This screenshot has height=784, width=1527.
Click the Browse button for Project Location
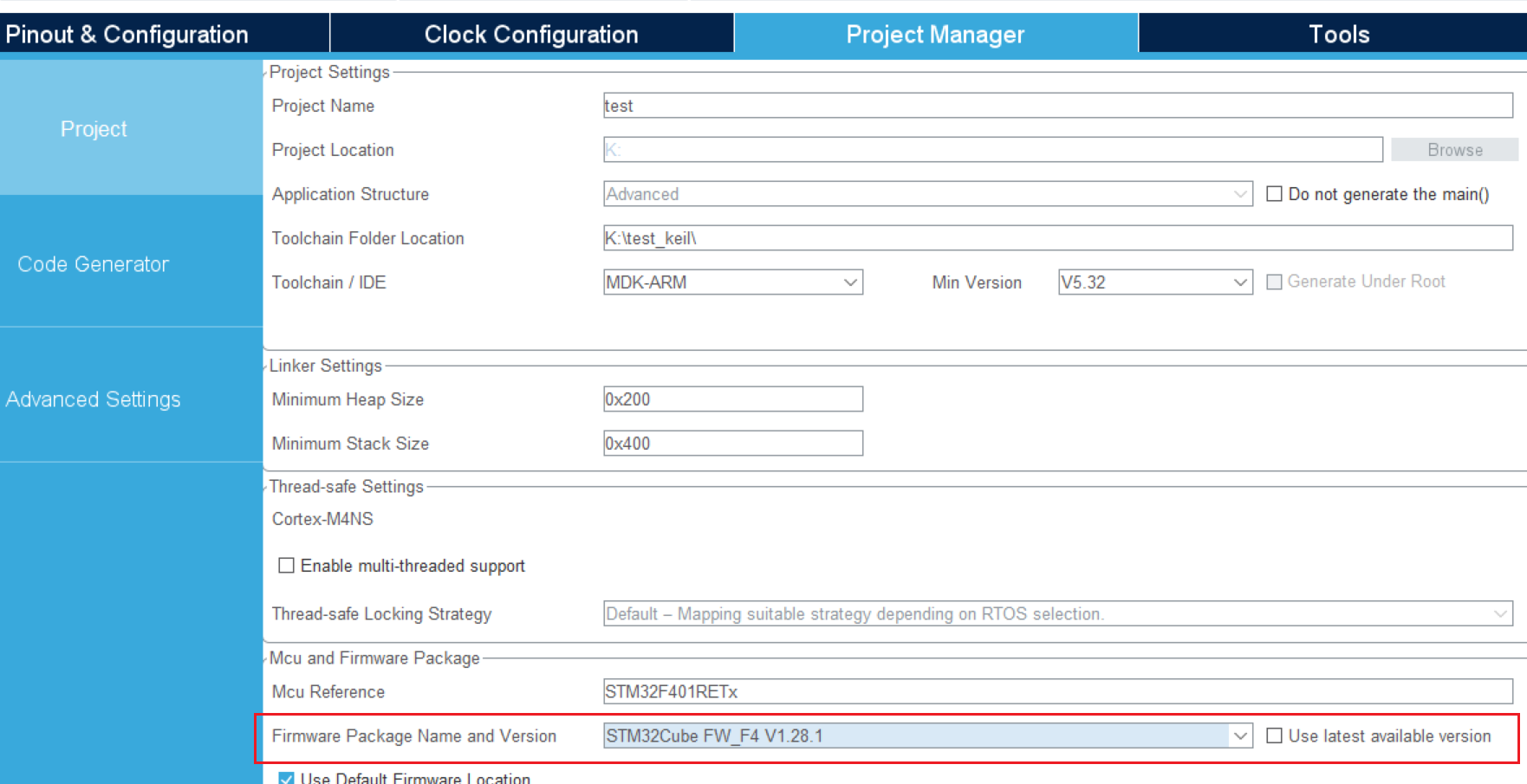pos(1454,149)
